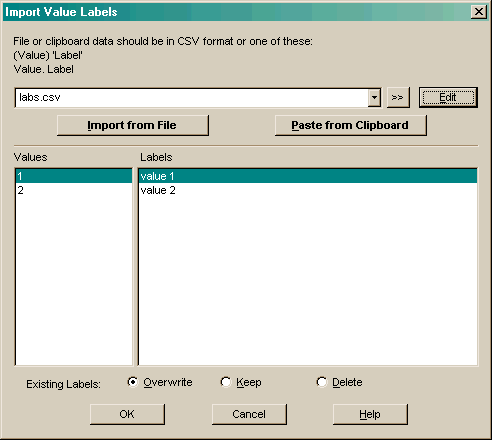Click the Edit button
Image resolution: width=492 pixels, height=440 pixels.
point(448,97)
